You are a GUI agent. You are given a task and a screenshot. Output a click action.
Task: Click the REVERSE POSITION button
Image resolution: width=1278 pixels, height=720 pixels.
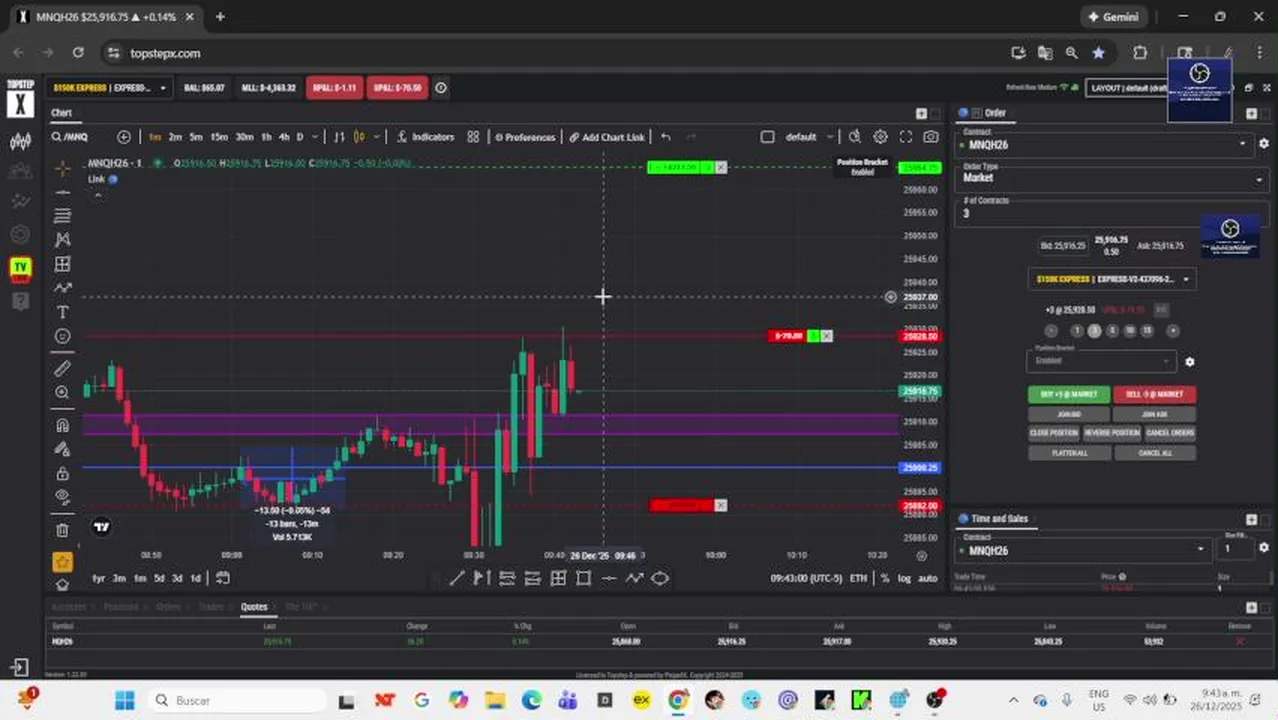1112,433
